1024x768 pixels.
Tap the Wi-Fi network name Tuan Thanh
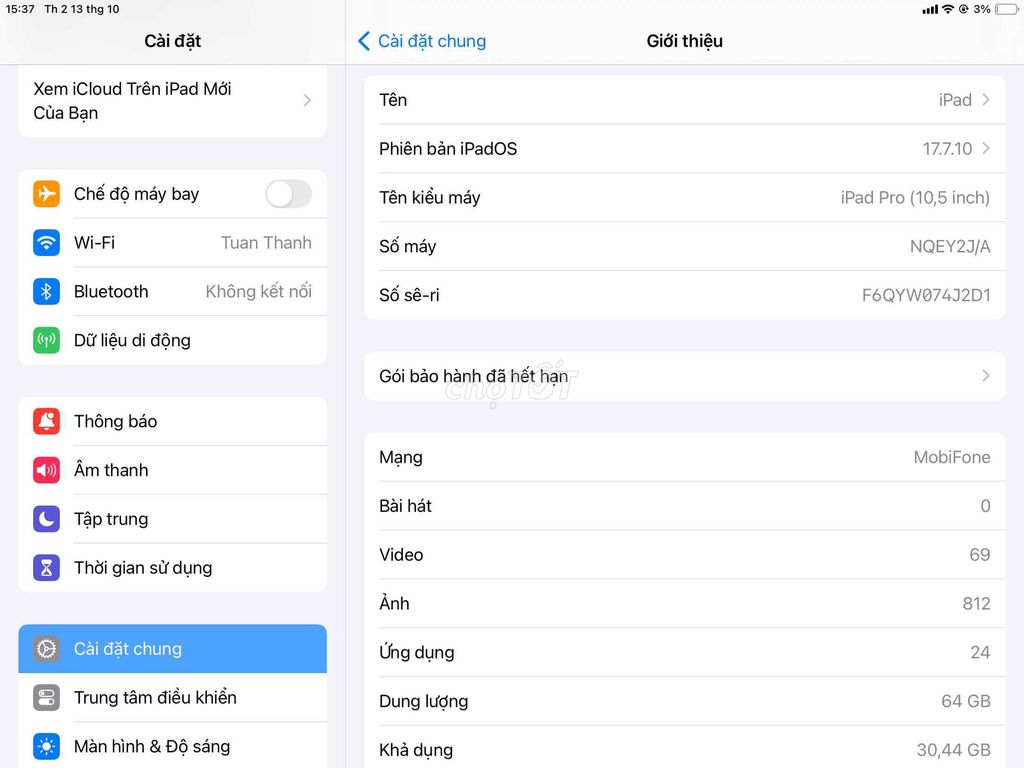[266, 243]
